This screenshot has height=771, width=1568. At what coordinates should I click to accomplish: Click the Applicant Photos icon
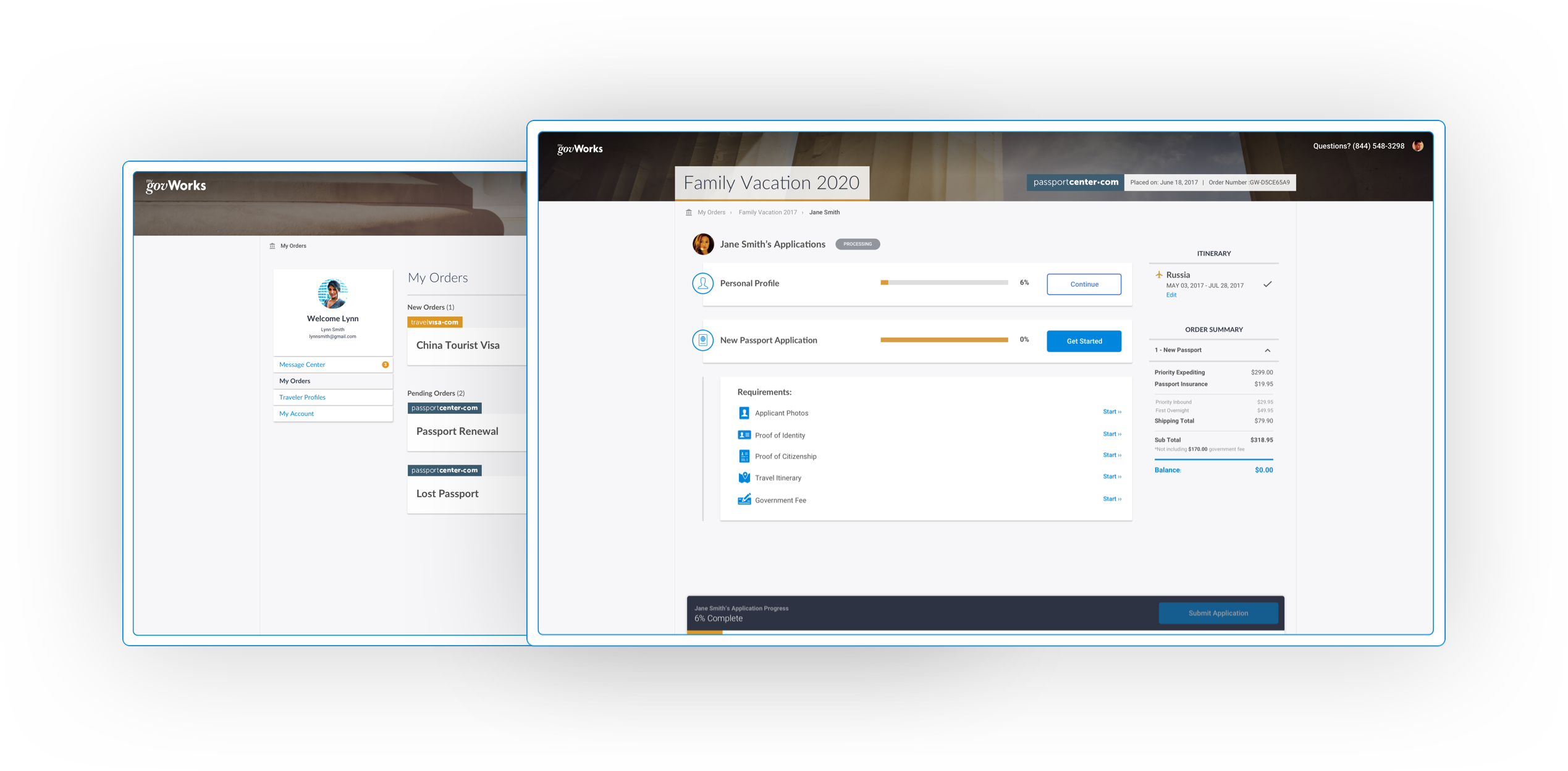click(744, 413)
